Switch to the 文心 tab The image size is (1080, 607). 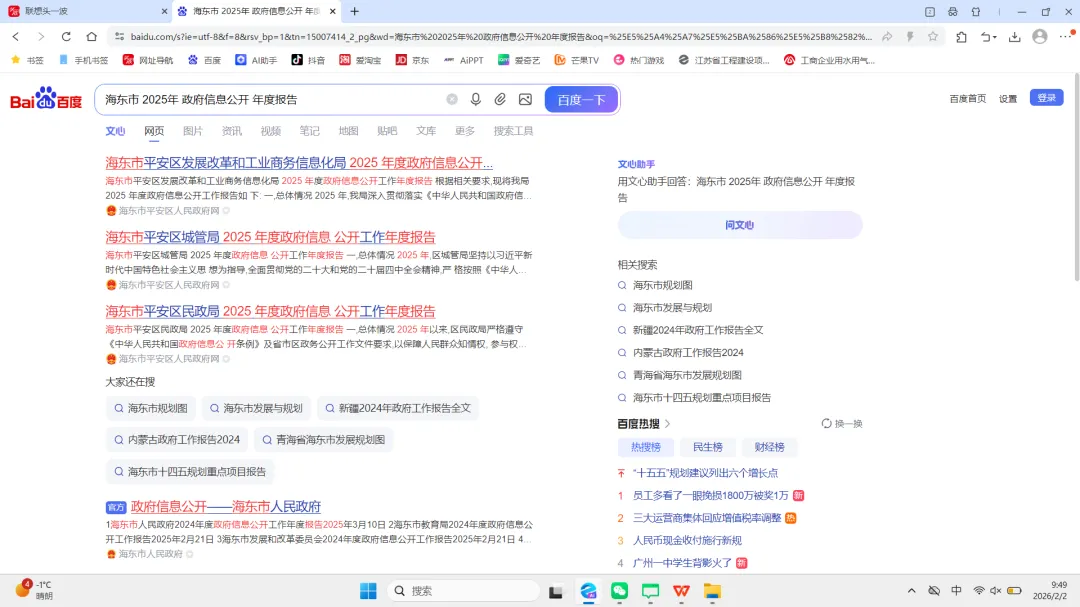[x=115, y=131]
